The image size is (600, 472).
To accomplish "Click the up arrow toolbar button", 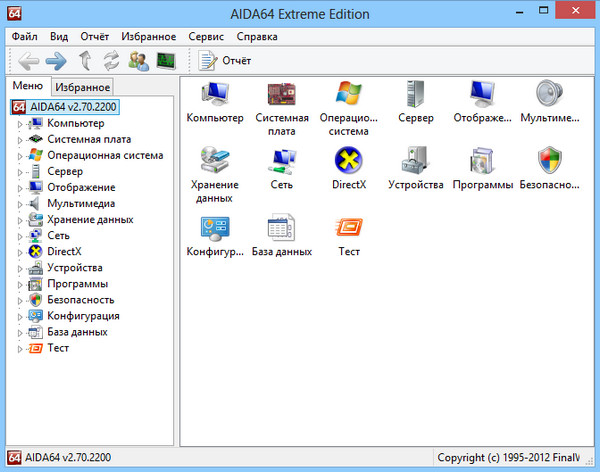I will click(85, 61).
